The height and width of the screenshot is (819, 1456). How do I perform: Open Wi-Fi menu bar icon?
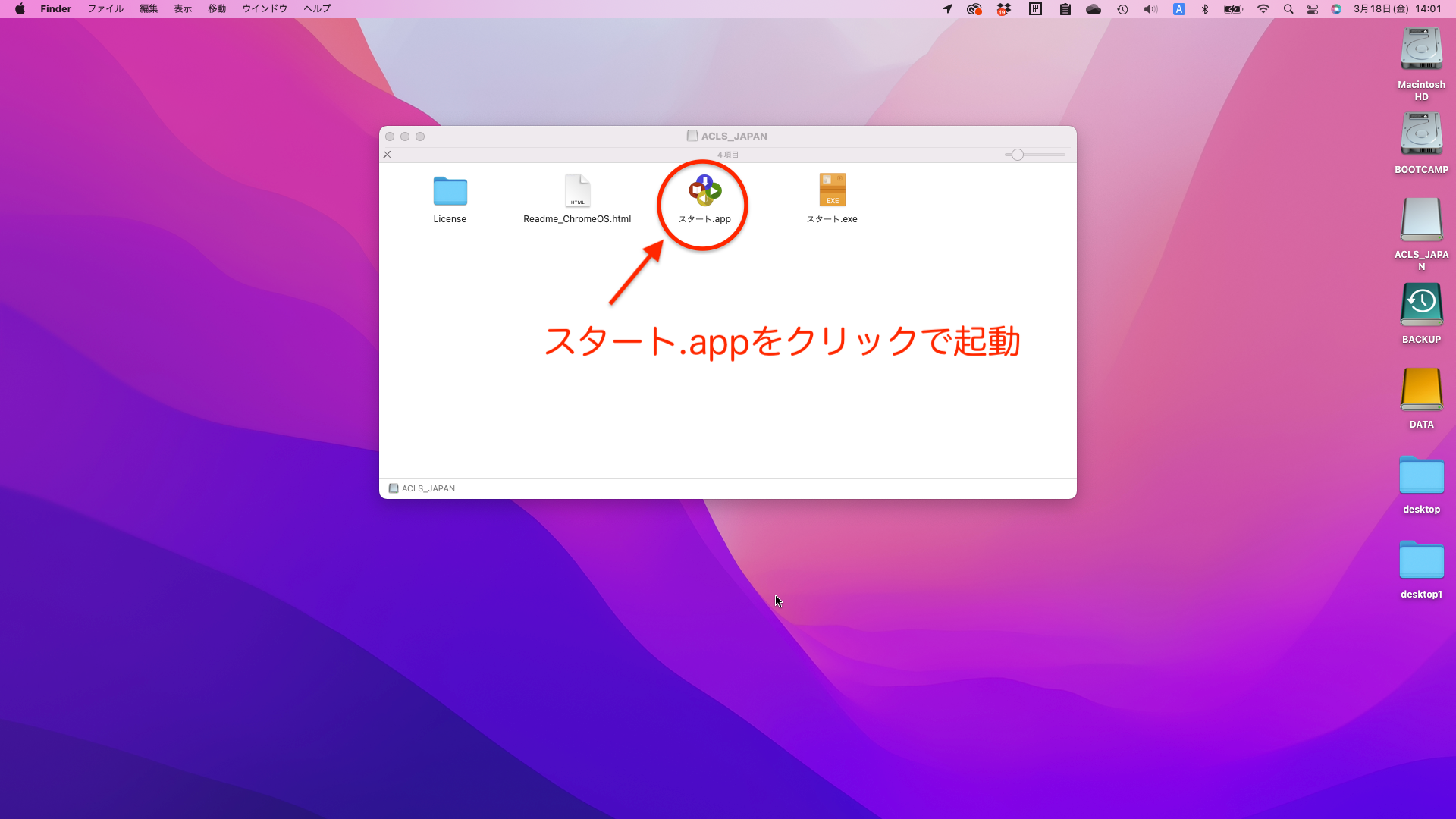click(x=1263, y=9)
